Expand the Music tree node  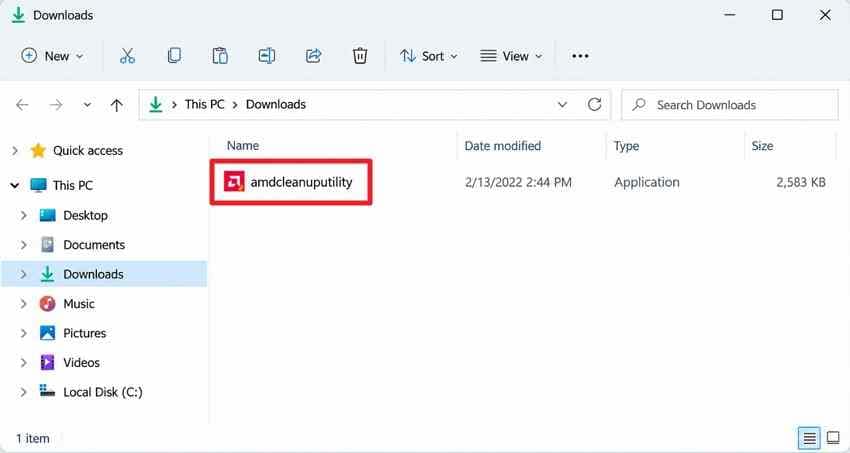pos(23,303)
